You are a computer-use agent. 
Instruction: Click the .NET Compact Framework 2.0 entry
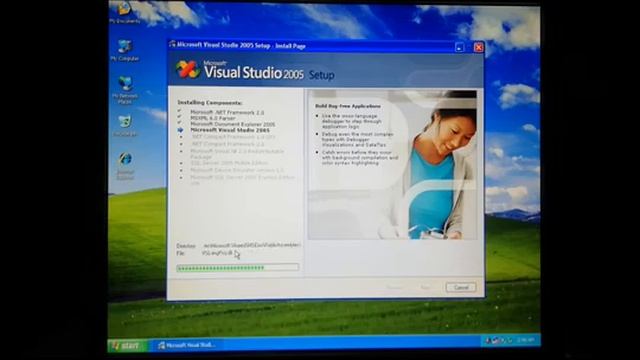coord(228,144)
